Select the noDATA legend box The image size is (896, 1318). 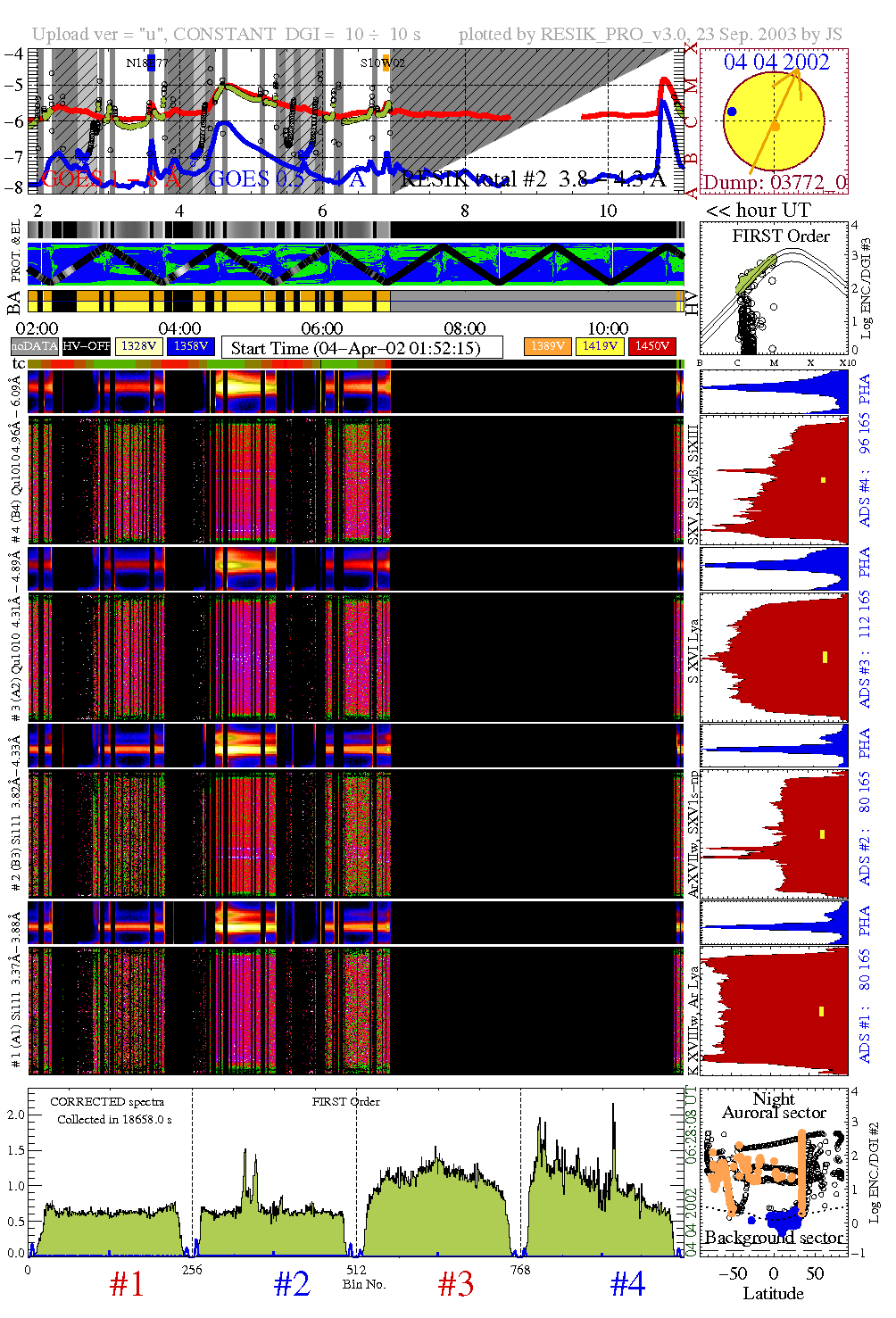click(35, 346)
